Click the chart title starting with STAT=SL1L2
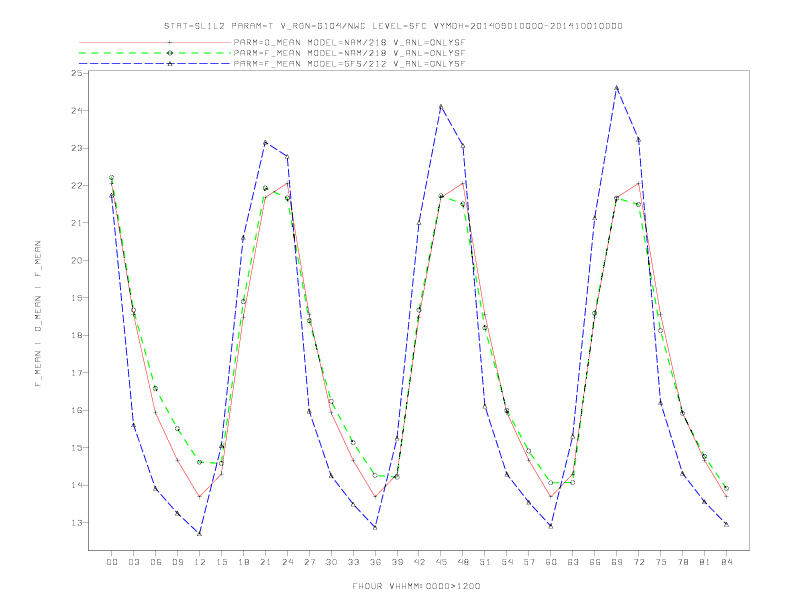792x612 pixels. (393, 26)
